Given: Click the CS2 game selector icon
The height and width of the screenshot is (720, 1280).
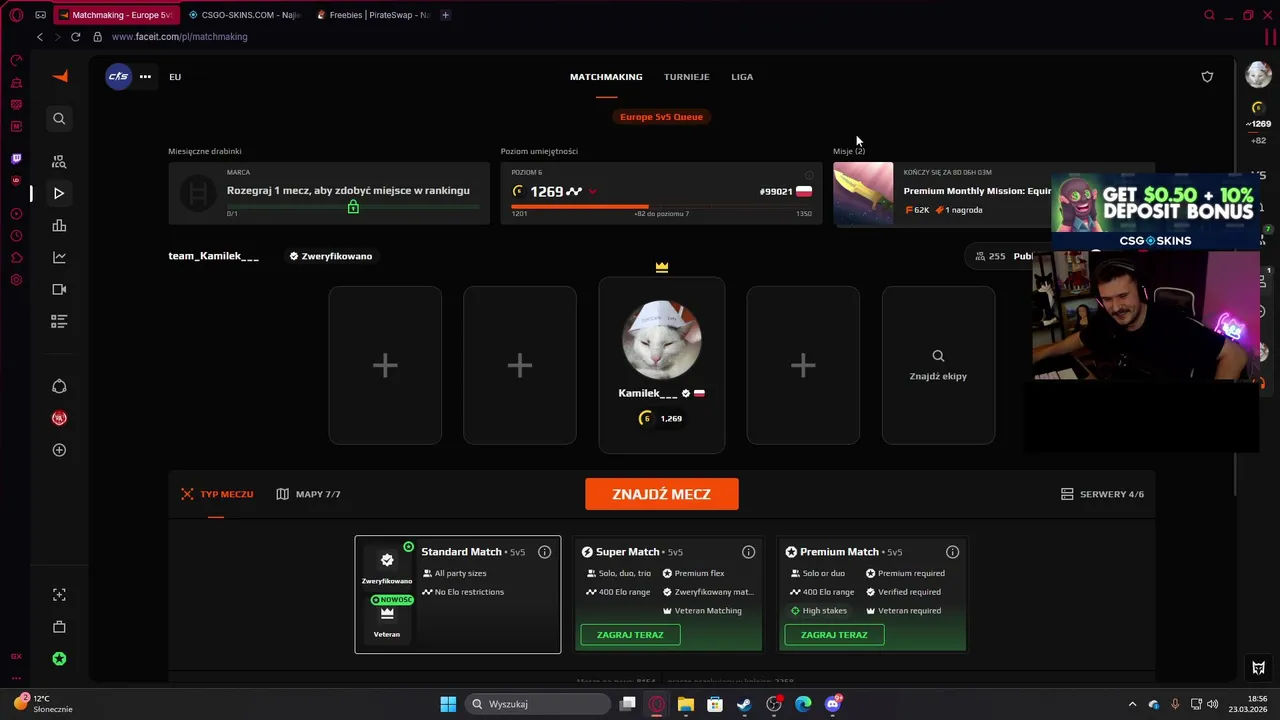Looking at the screenshot, I should click(x=118, y=77).
